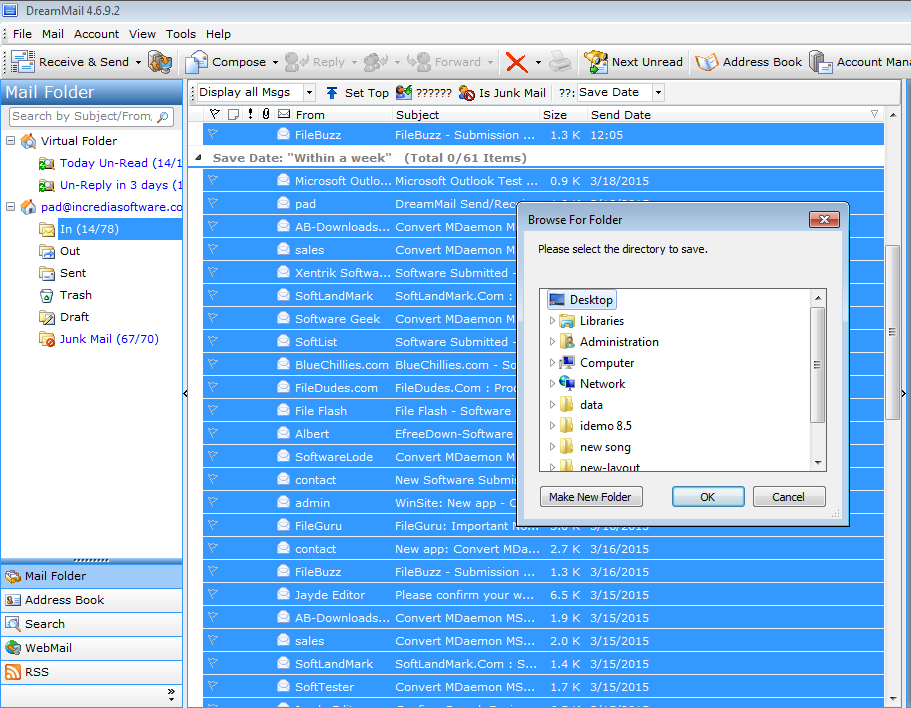Open the Out folder
Image resolution: width=911 pixels, height=708 pixels.
[70, 251]
